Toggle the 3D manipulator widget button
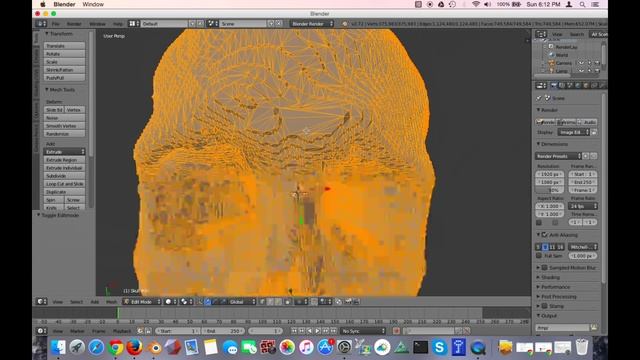The image size is (640, 360). (200, 302)
